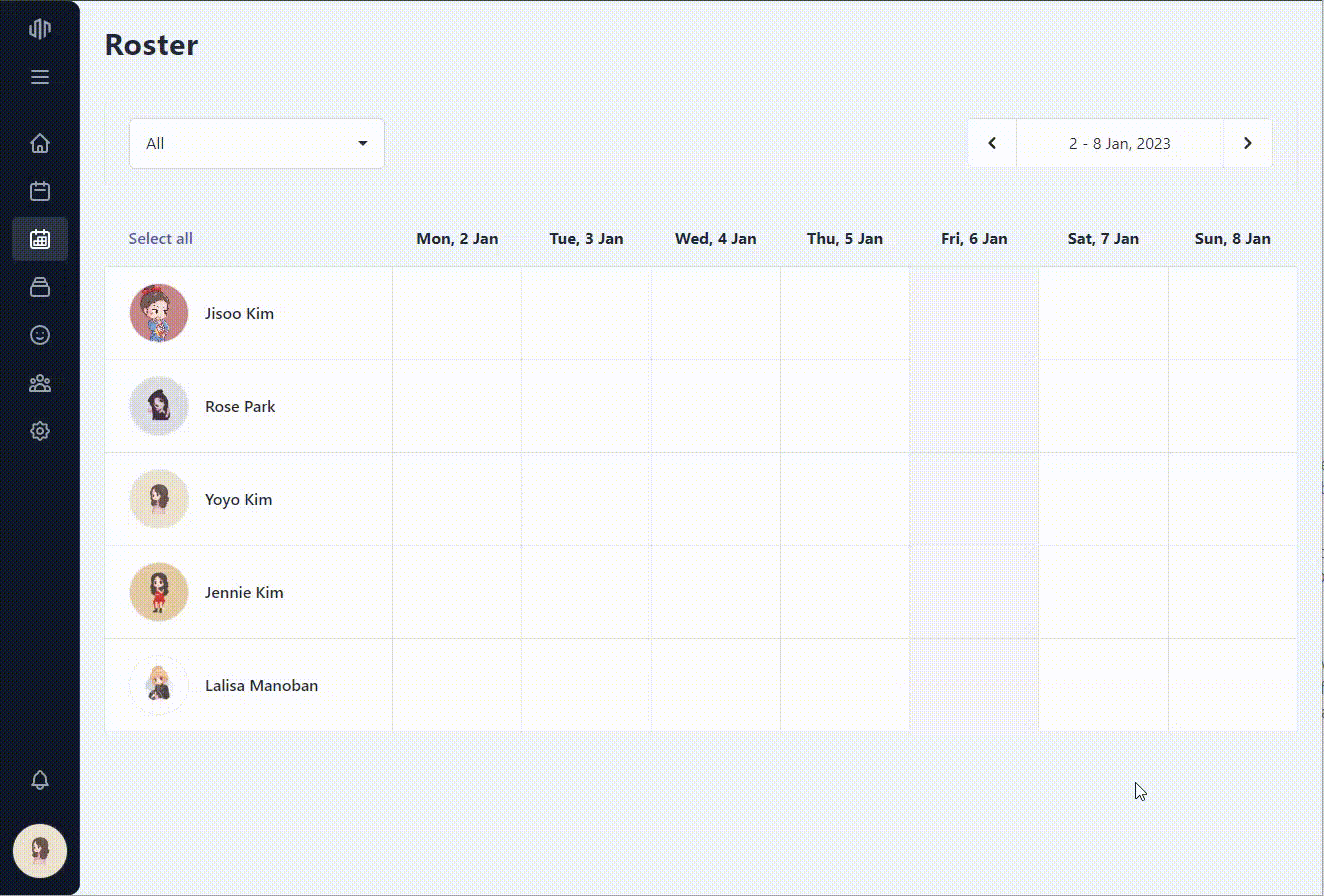This screenshot has width=1324, height=896.
Task: Select the name 'Yoyo Kim'
Action: tap(238, 499)
